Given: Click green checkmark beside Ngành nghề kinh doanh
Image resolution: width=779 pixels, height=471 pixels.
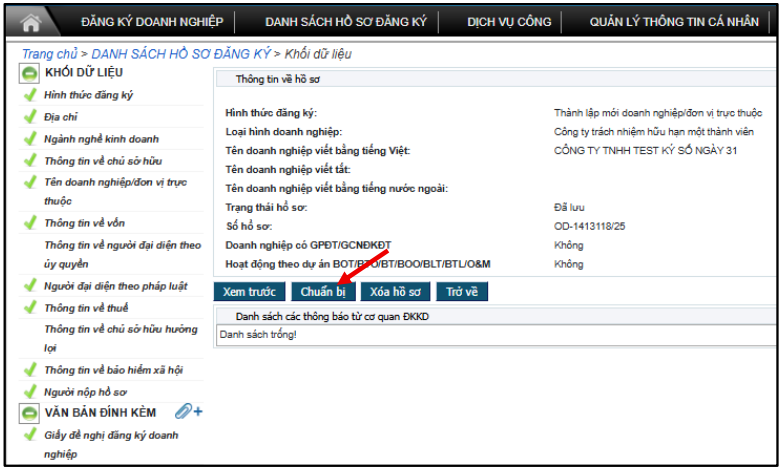Looking at the screenshot, I should (x=30, y=138).
